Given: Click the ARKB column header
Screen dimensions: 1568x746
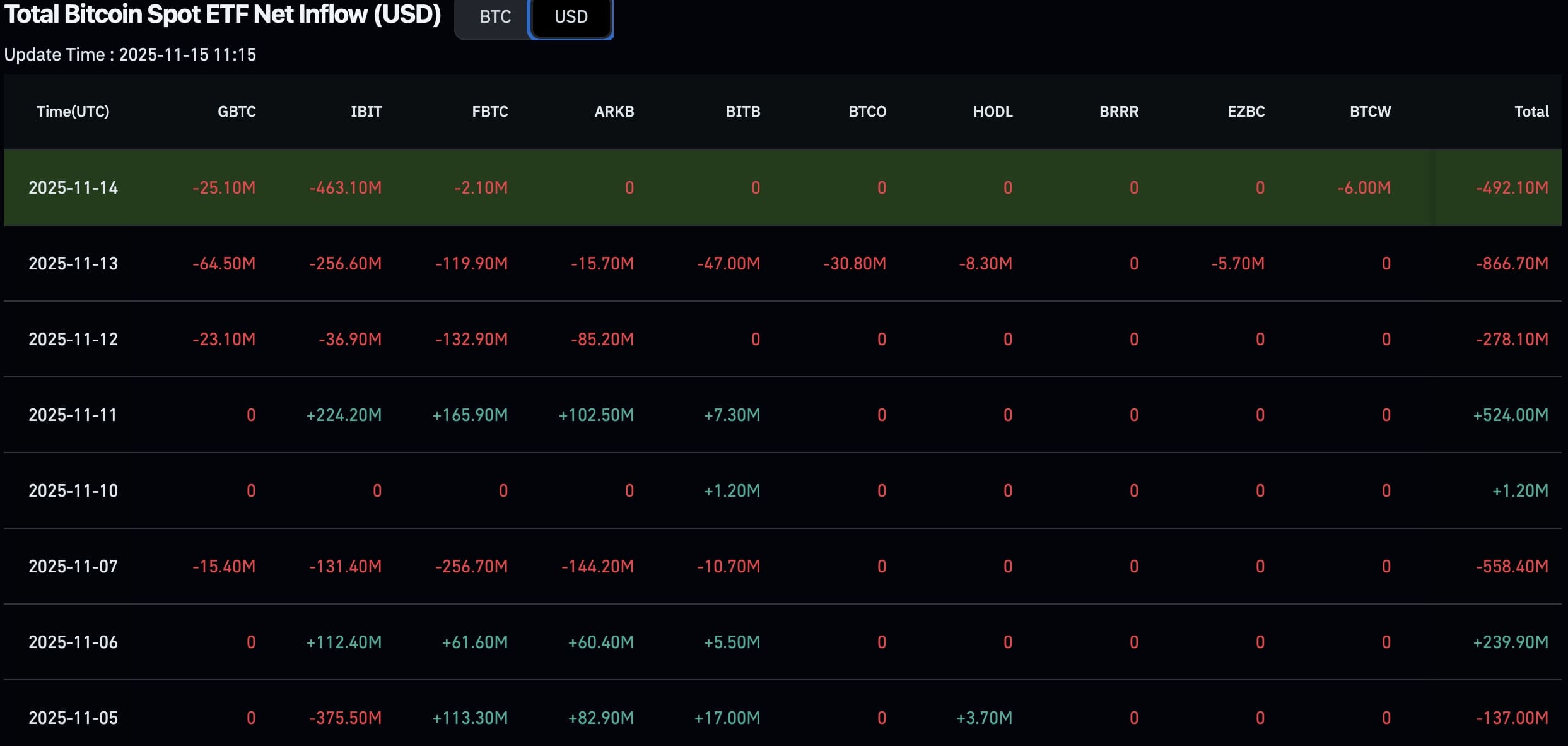Looking at the screenshot, I should pyautogui.click(x=614, y=112).
